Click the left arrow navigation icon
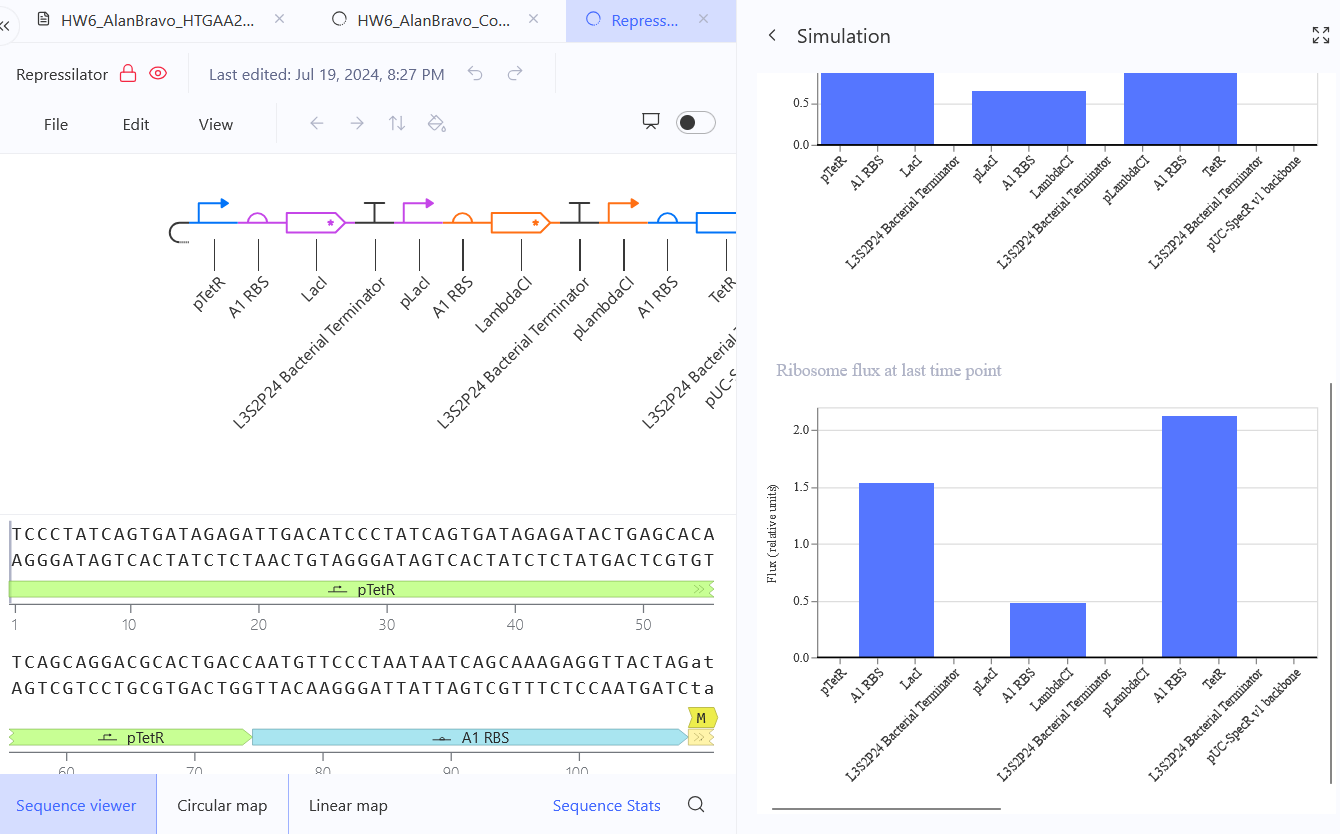 click(x=317, y=123)
